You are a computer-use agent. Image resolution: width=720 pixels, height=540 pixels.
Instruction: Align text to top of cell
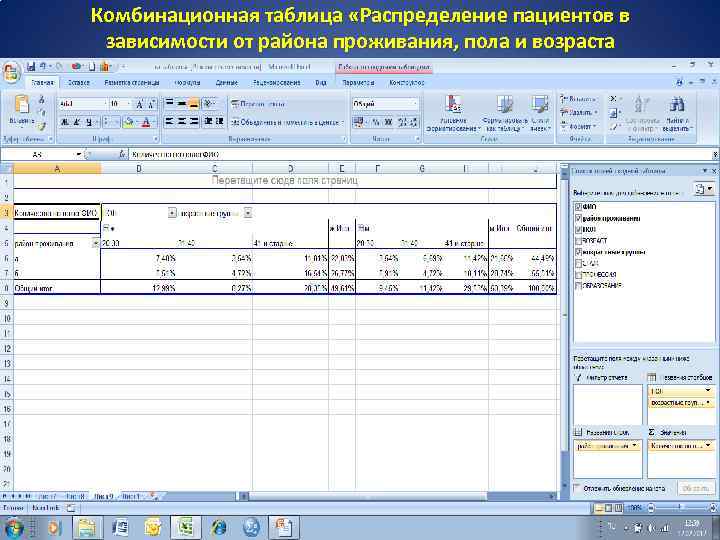pyautogui.click(x=169, y=104)
